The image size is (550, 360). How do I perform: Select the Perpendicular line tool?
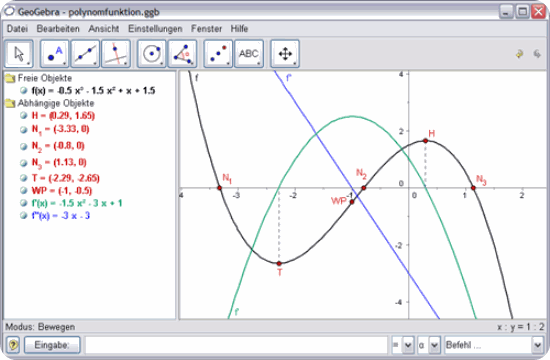116,54
